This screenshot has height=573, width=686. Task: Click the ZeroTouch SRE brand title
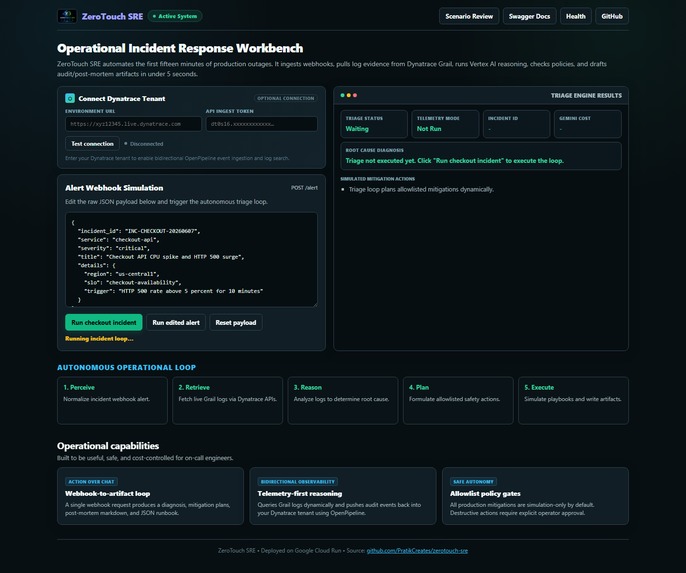[x=112, y=16]
